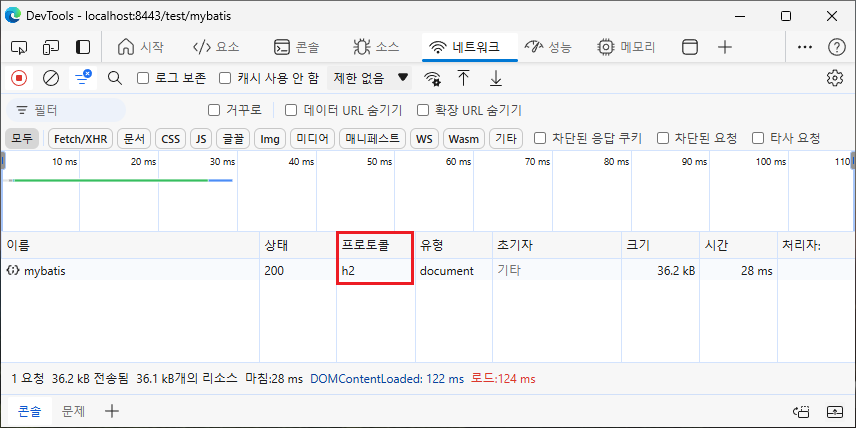Sort by 프로토콜 column header
This screenshot has height=428, width=856.
point(376,246)
